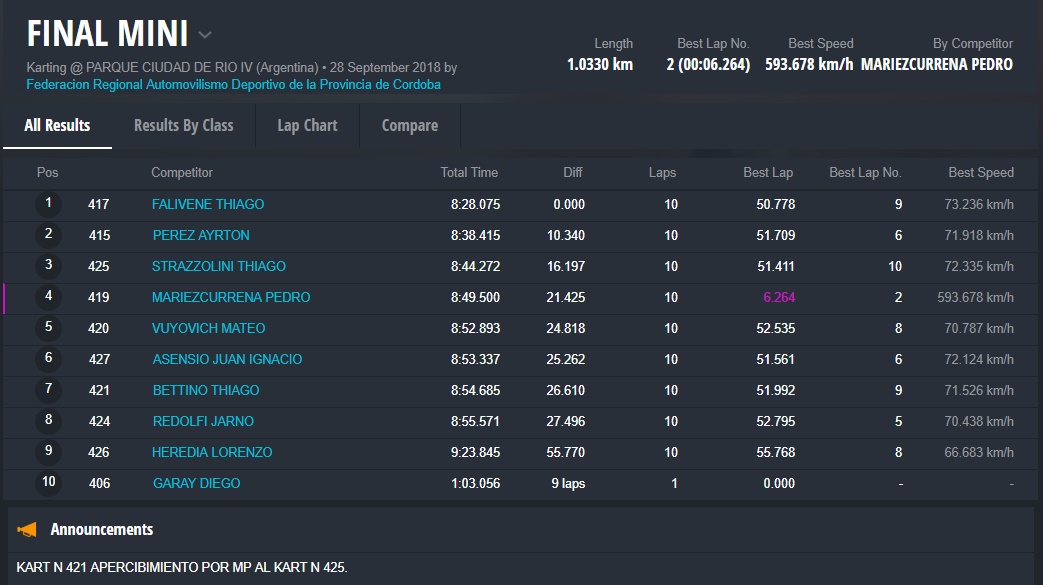Image resolution: width=1043 pixels, height=585 pixels.
Task: Open competitor MARIEZCURRENA PEDRO in results table
Action: coord(231,297)
